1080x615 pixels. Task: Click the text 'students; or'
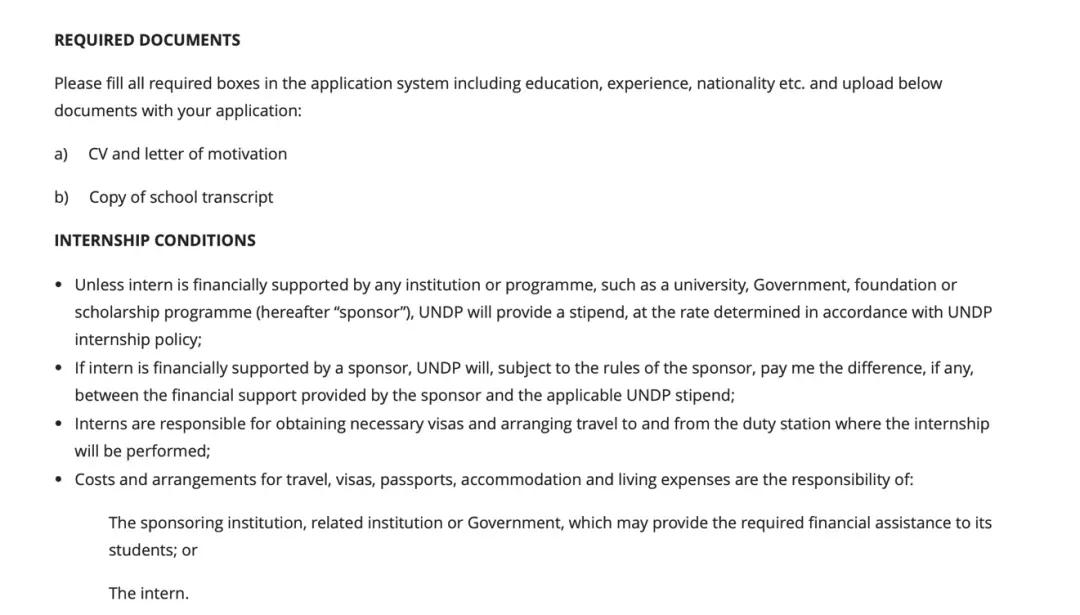pos(153,550)
